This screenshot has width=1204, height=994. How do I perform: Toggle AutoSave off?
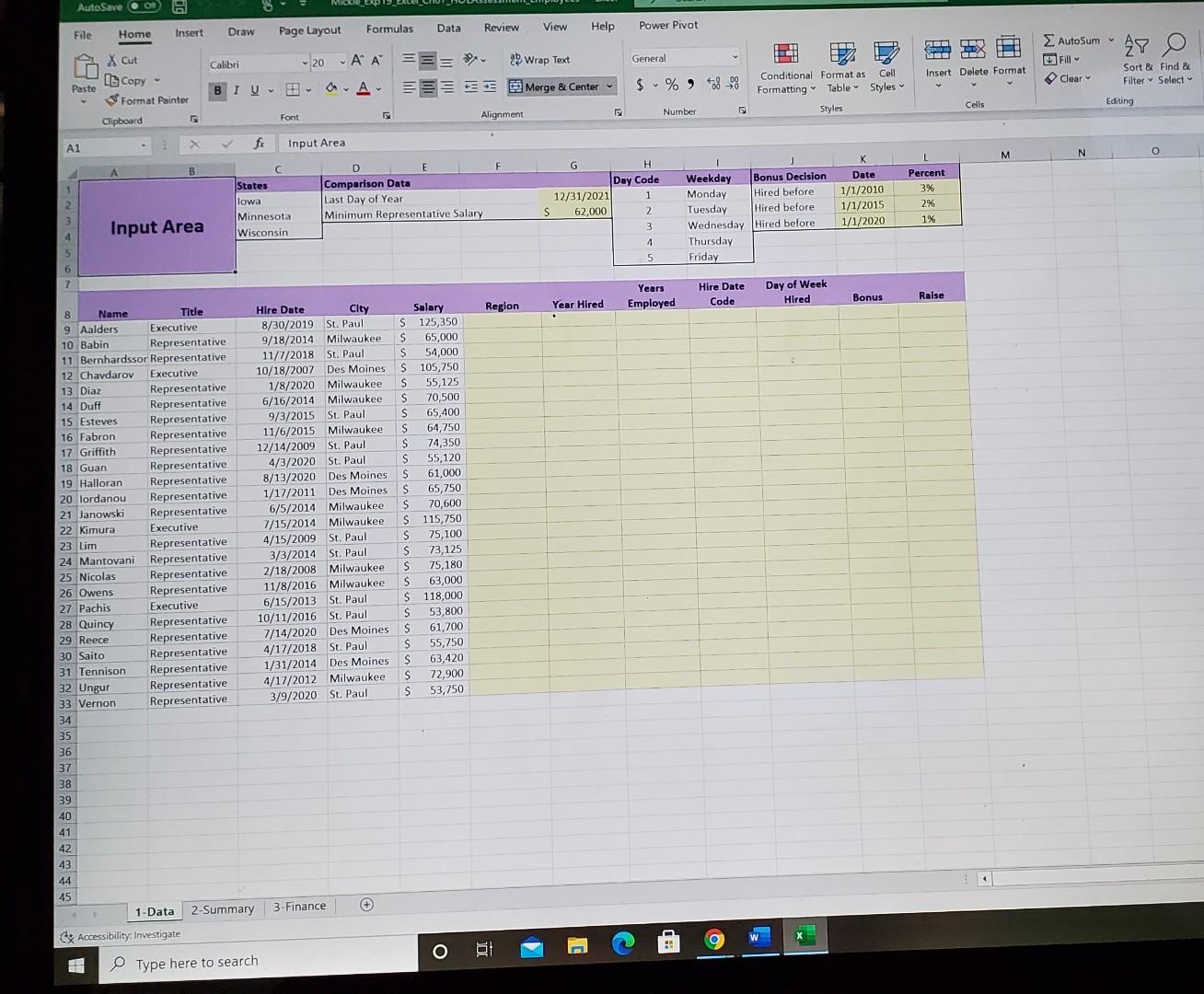click(143, 6)
